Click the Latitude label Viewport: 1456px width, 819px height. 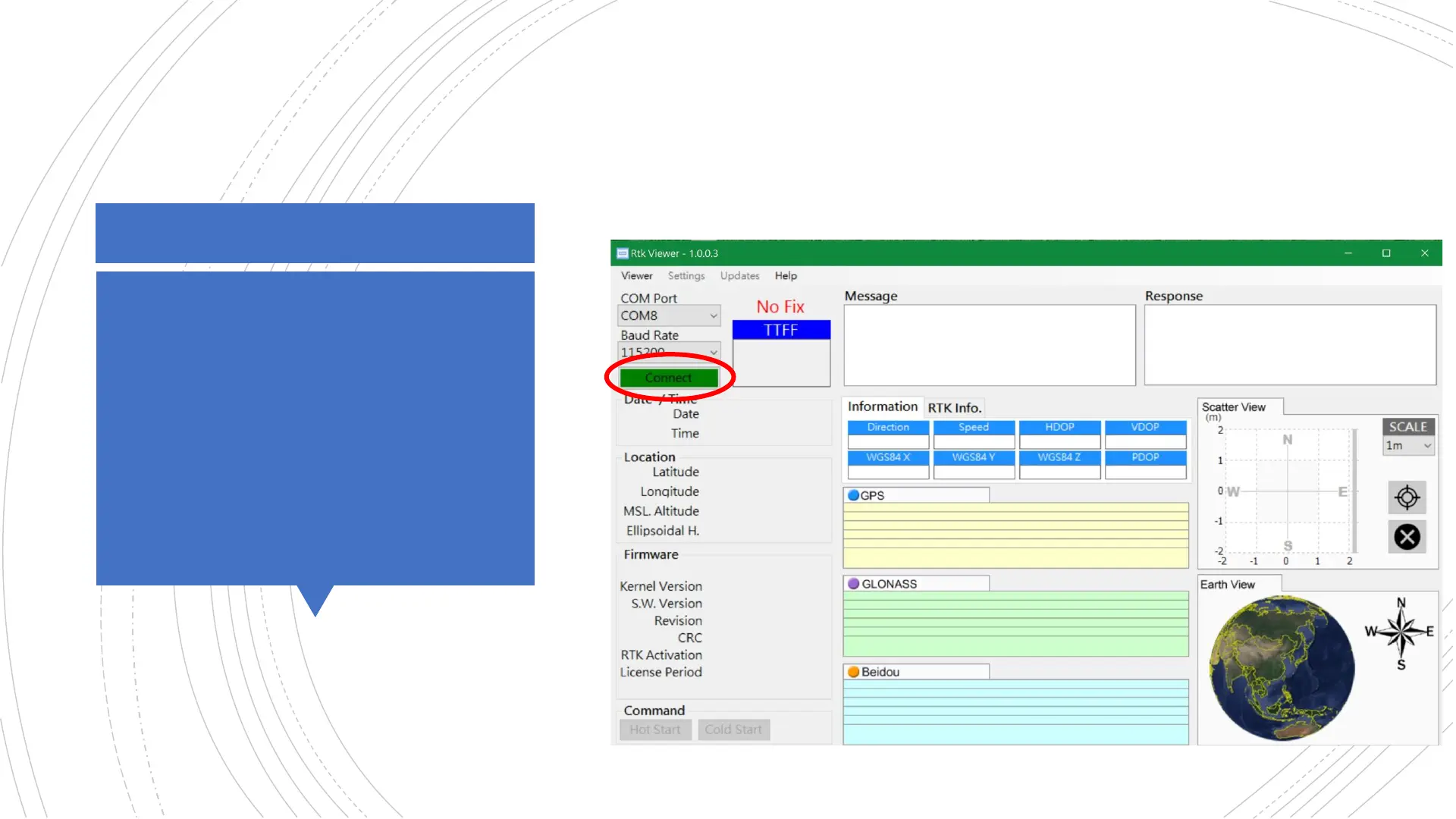tap(676, 472)
